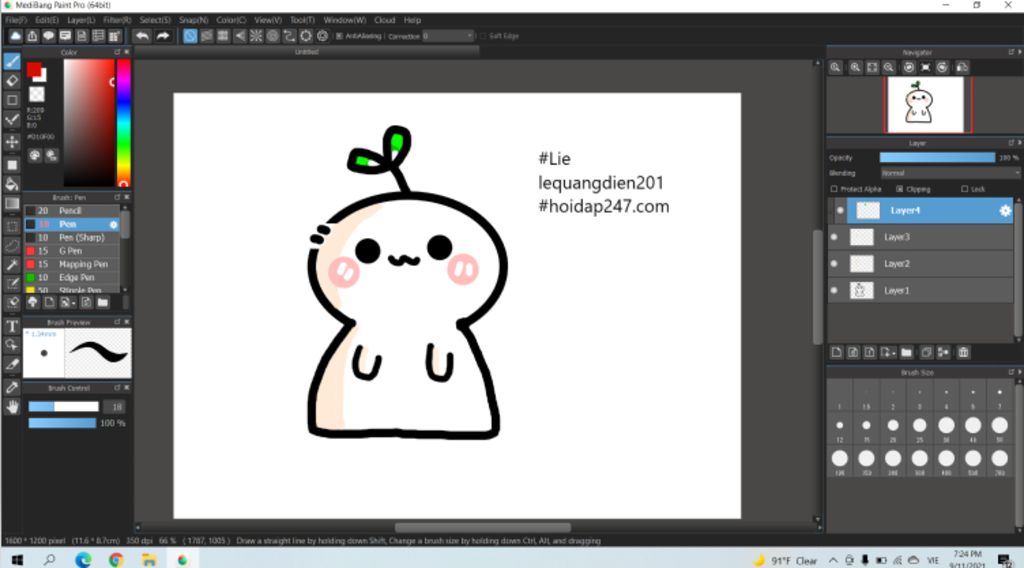The height and width of the screenshot is (568, 1024).
Task: Toggle the AntiAliasing checkbox
Action: (339, 36)
